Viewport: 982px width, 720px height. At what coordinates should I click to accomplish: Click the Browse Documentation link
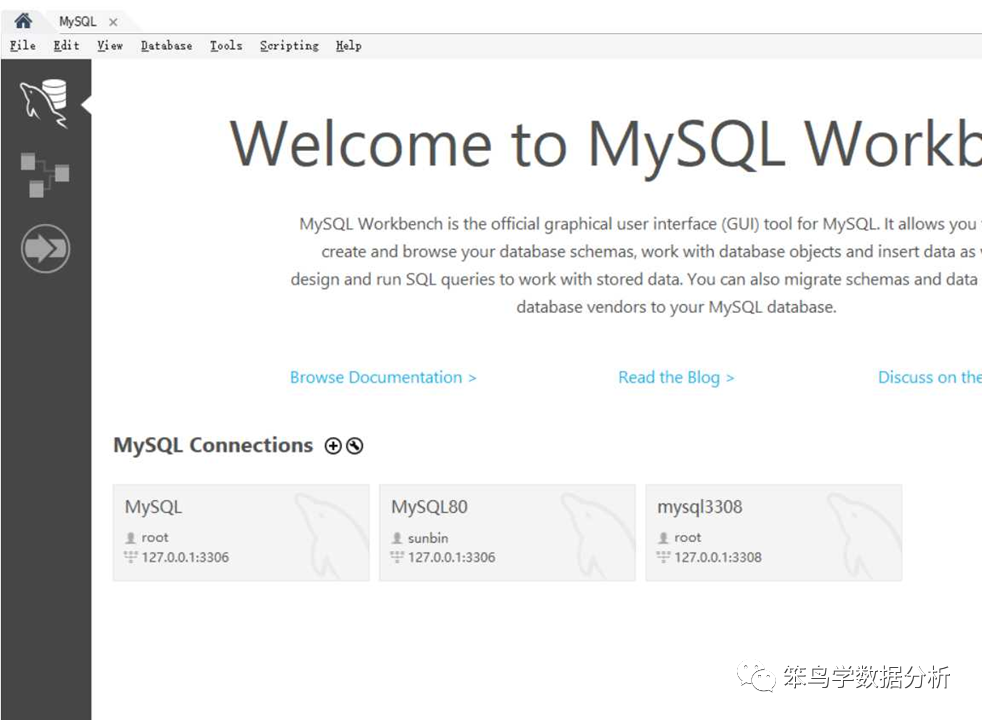(383, 378)
